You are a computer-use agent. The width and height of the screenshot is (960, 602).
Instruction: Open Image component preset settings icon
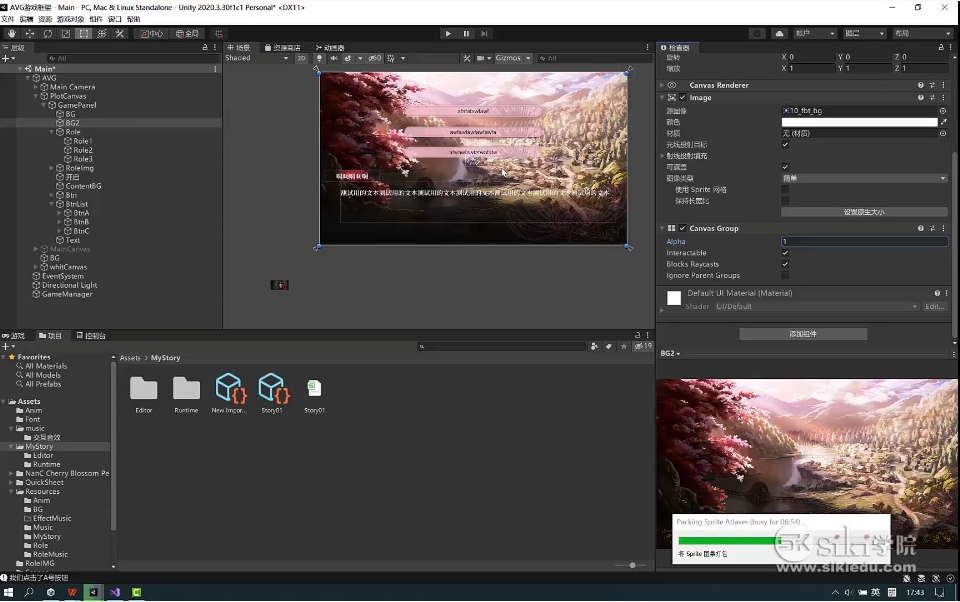932,97
